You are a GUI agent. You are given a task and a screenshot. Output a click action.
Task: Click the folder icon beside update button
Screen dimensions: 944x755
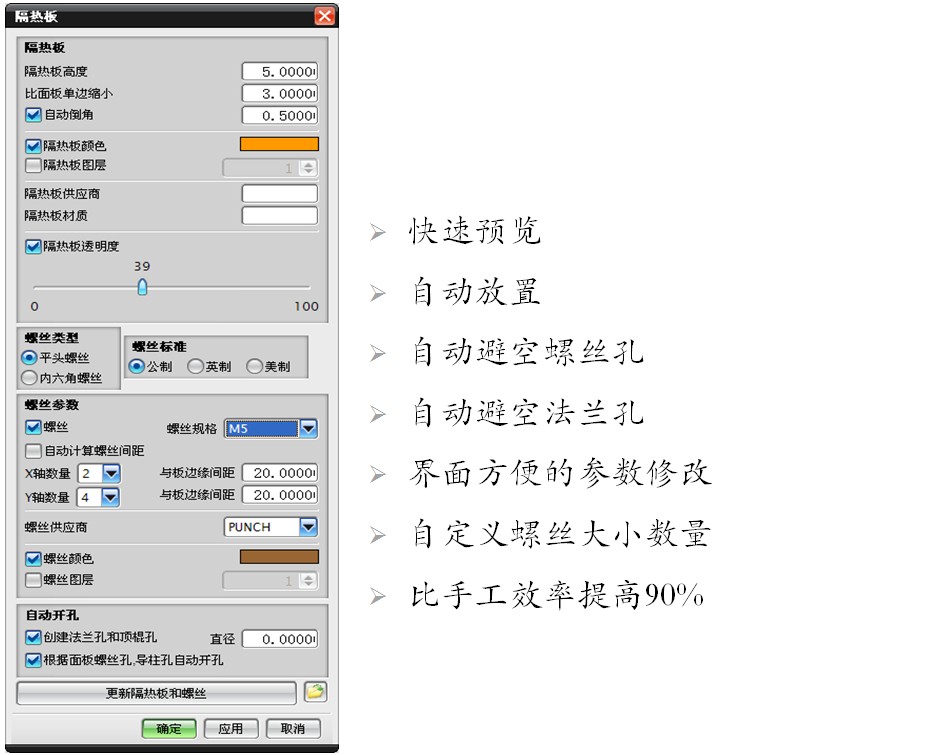click(315, 692)
